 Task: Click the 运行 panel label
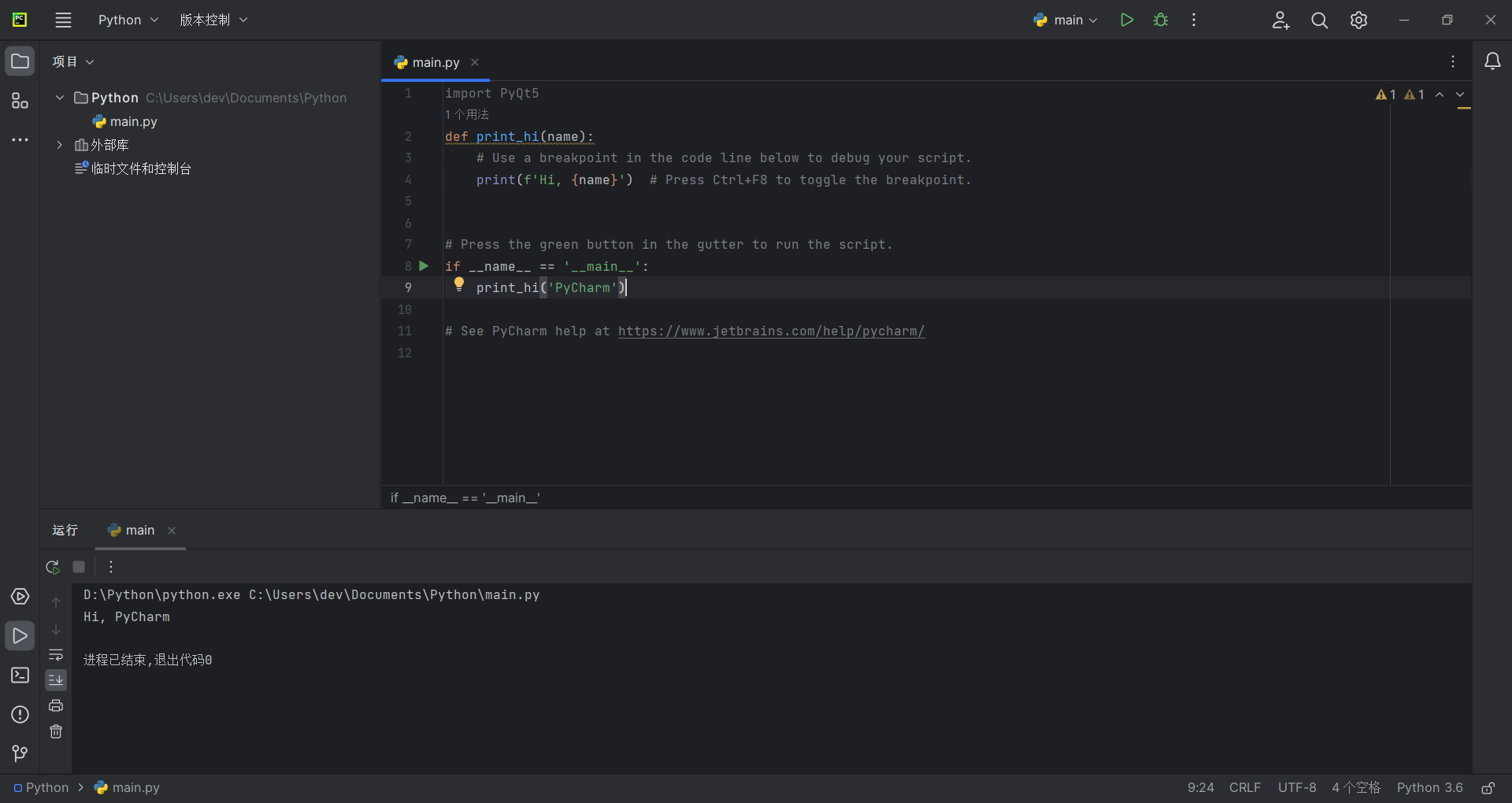[x=65, y=531]
